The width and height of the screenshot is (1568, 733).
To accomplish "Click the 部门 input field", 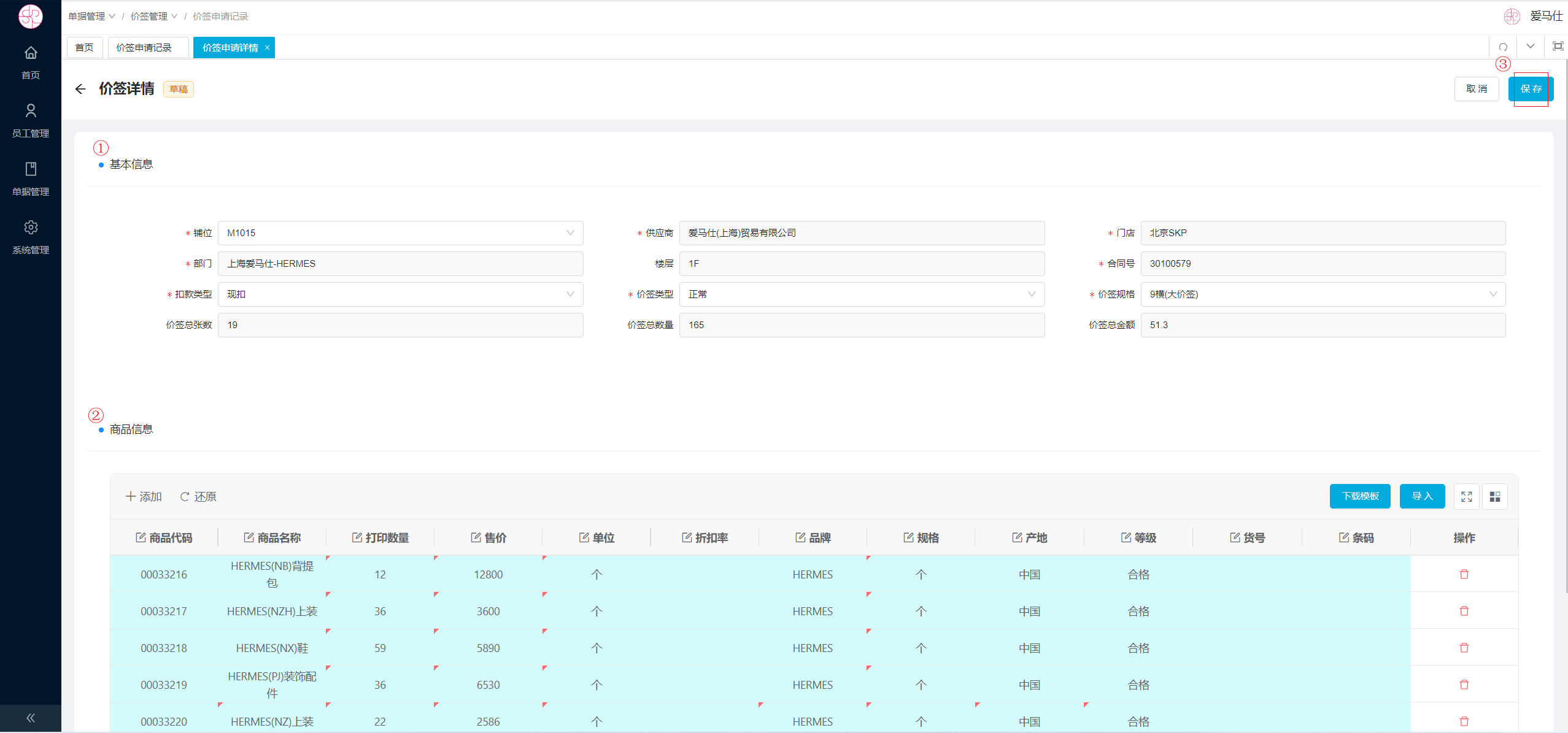I will (400, 264).
